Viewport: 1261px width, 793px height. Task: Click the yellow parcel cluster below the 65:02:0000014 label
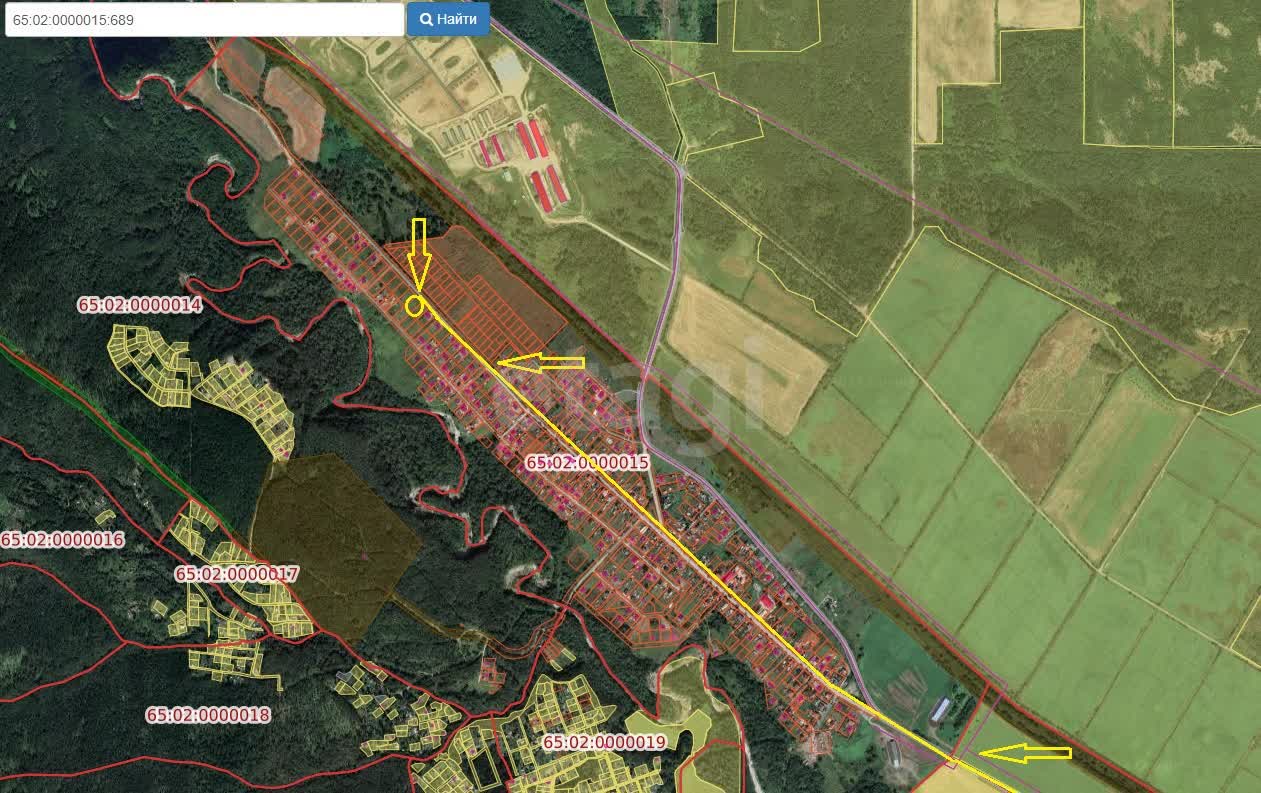click(x=150, y=365)
